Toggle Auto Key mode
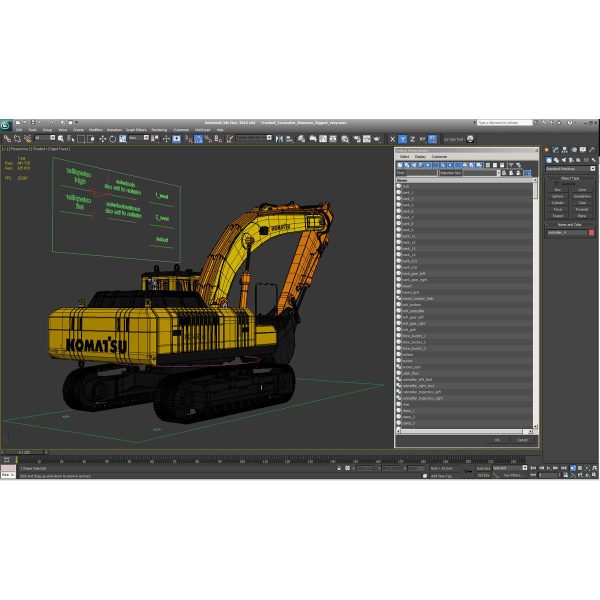The height and width of the screenshot is (600, 600). (483, 468)
